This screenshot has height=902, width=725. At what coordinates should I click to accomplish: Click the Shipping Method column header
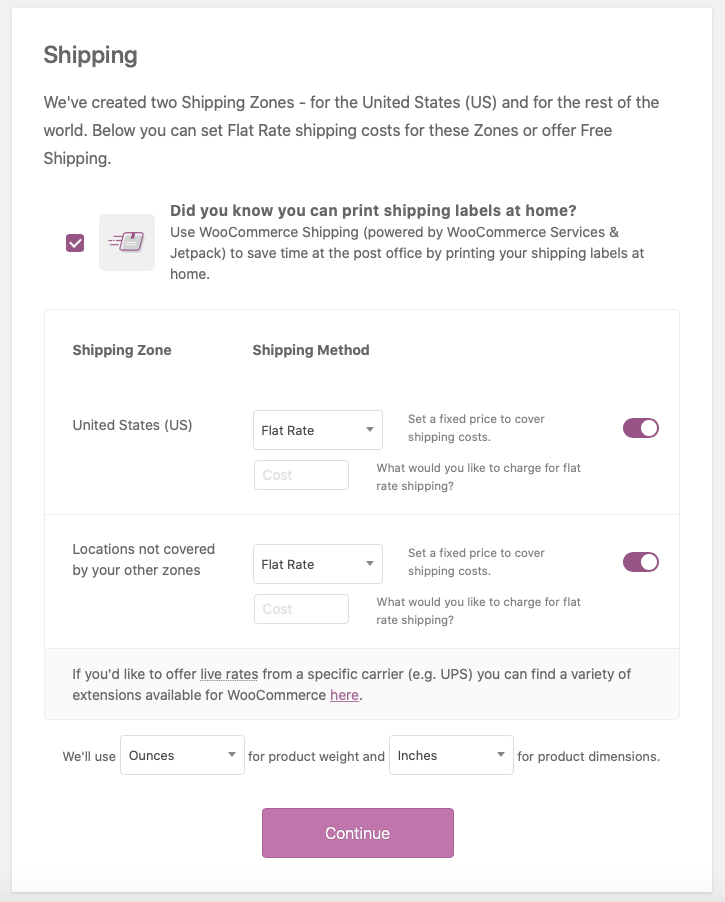(311, 350)
